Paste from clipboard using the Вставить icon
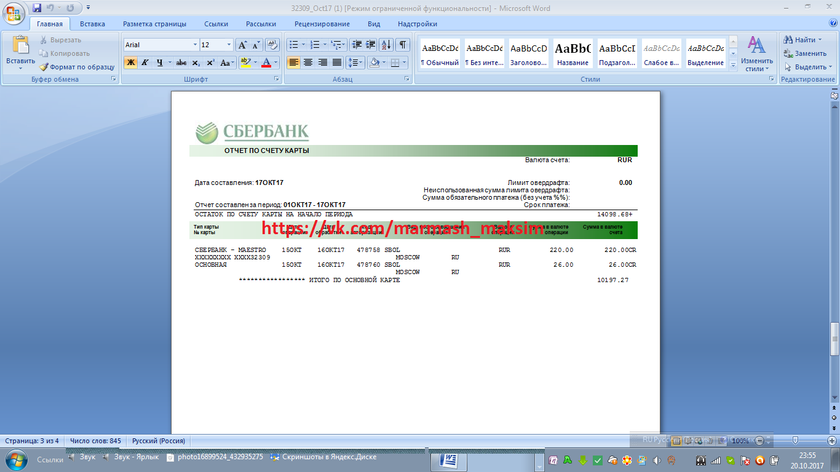The image size is (840, 472). click(x=20, y=46)
